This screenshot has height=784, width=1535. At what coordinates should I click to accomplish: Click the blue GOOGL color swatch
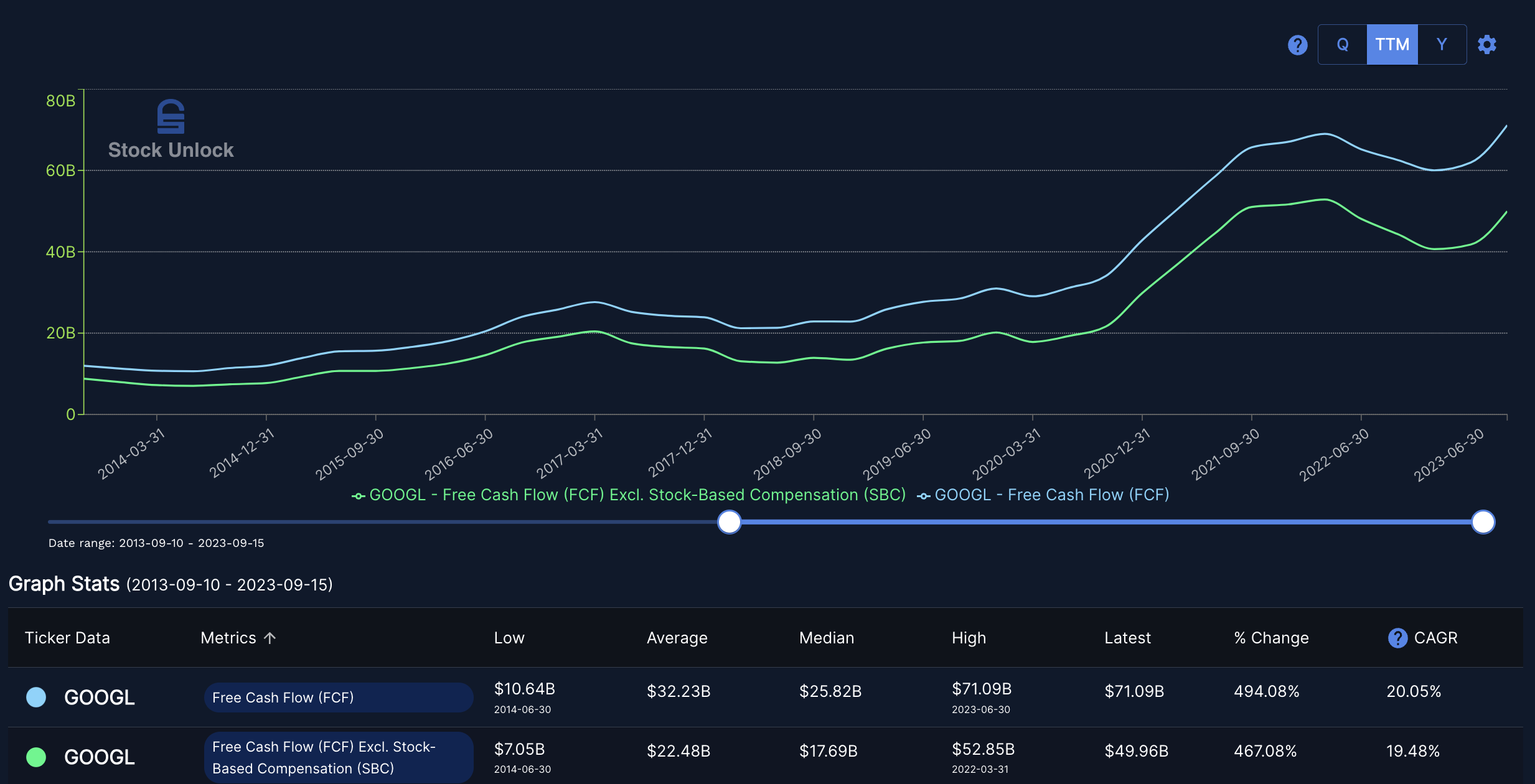pyautogui.click(x=36, y=698)
